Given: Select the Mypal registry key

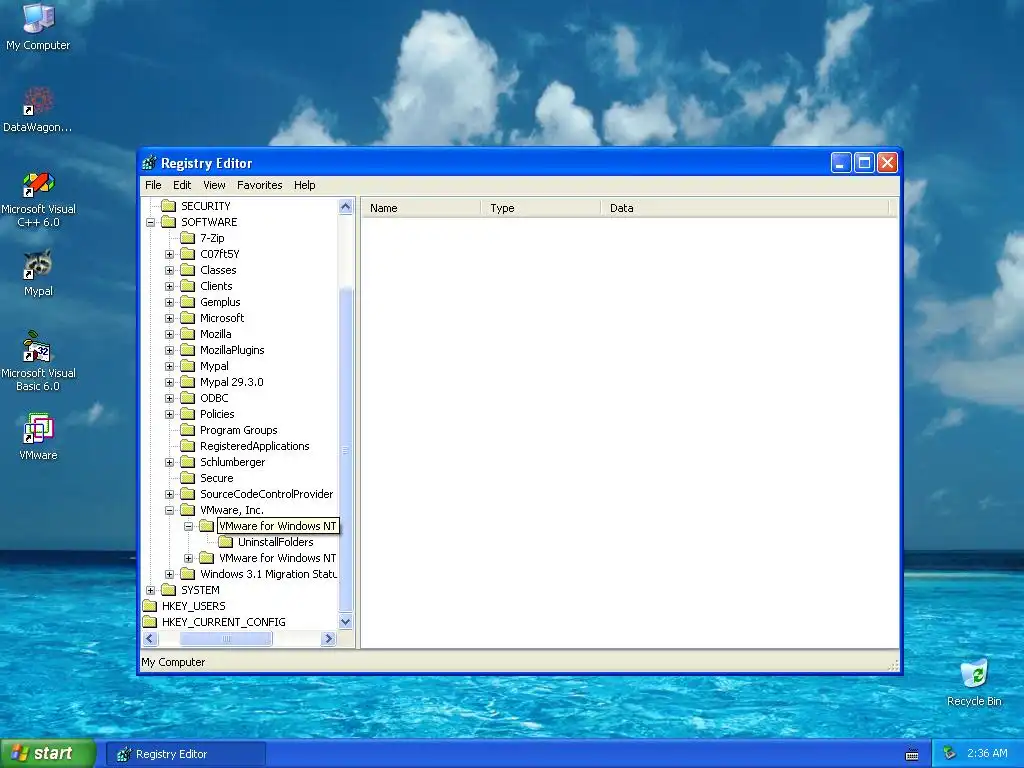Looking at the screenshot, I should [214, 366].
